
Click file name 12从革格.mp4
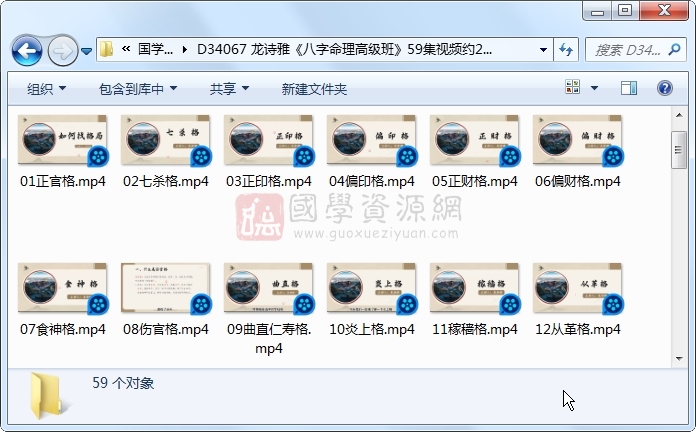578,329
